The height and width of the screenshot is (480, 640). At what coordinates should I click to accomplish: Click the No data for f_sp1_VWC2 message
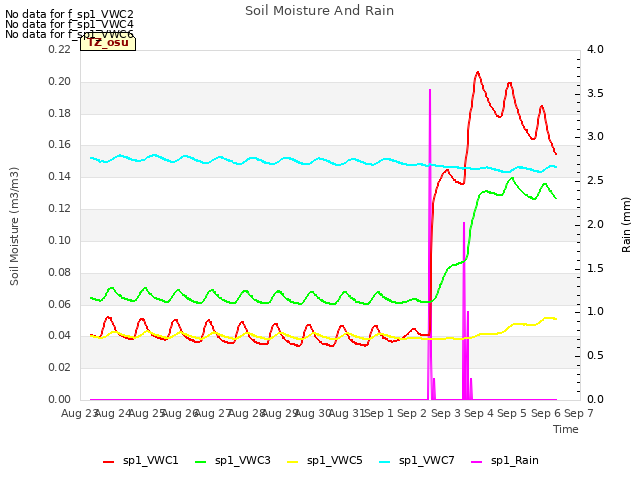coord(69,14)
